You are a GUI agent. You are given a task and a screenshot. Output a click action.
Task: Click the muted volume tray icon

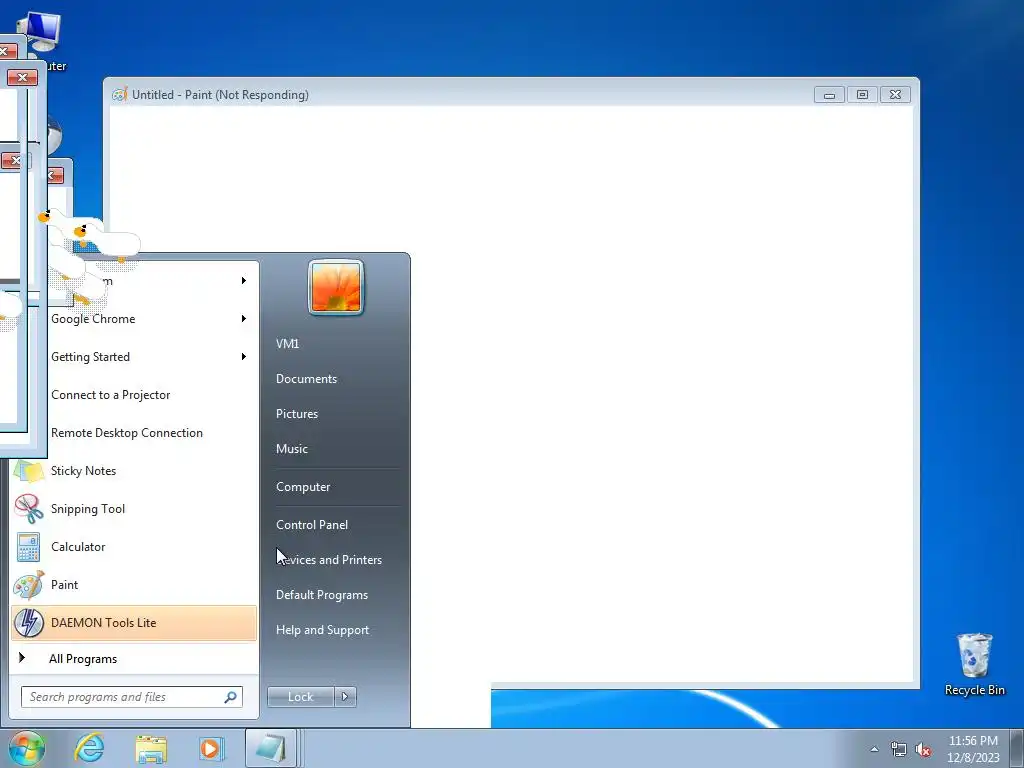pos(923,750)
